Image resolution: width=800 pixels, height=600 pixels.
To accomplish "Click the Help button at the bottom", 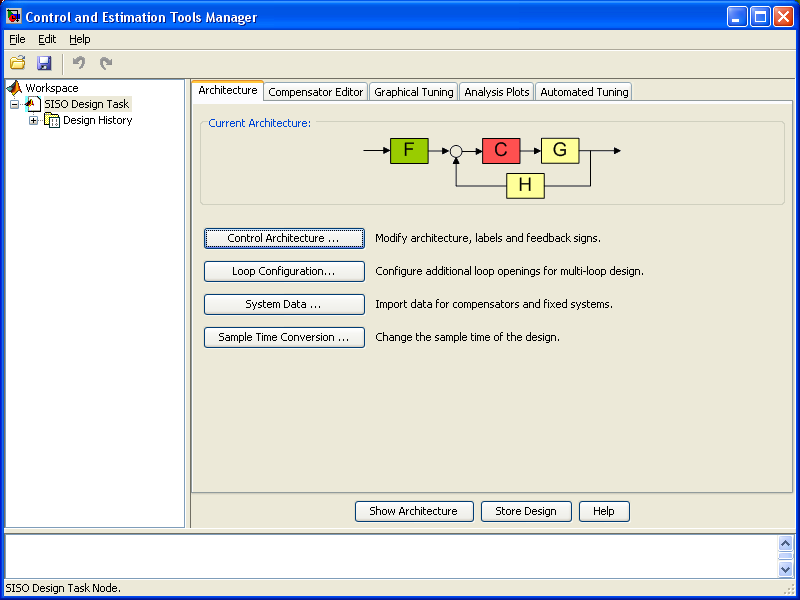I will [x=604, y=511].
